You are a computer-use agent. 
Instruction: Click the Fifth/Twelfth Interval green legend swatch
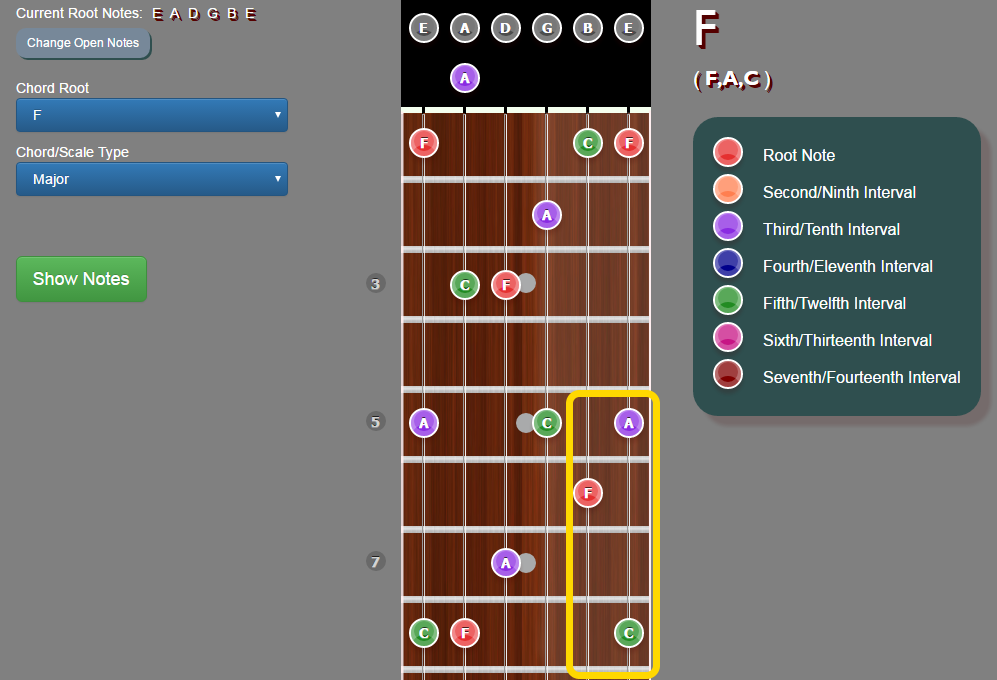click(728, 301)
